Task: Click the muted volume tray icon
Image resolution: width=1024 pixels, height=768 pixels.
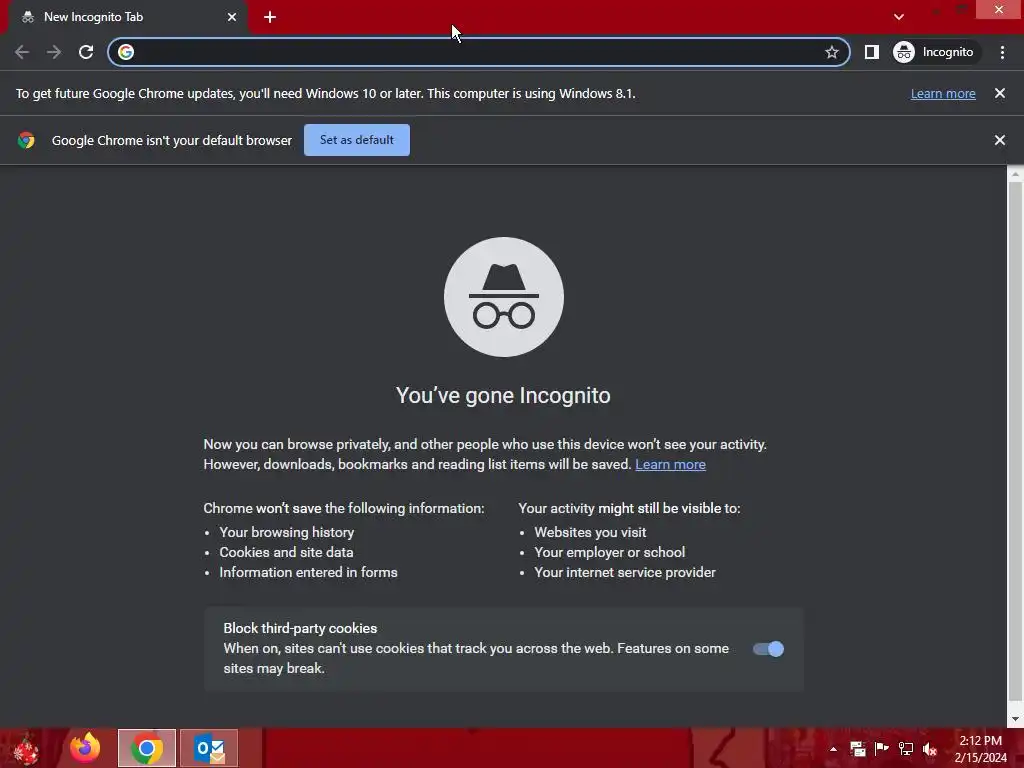Action: (930, 749)
